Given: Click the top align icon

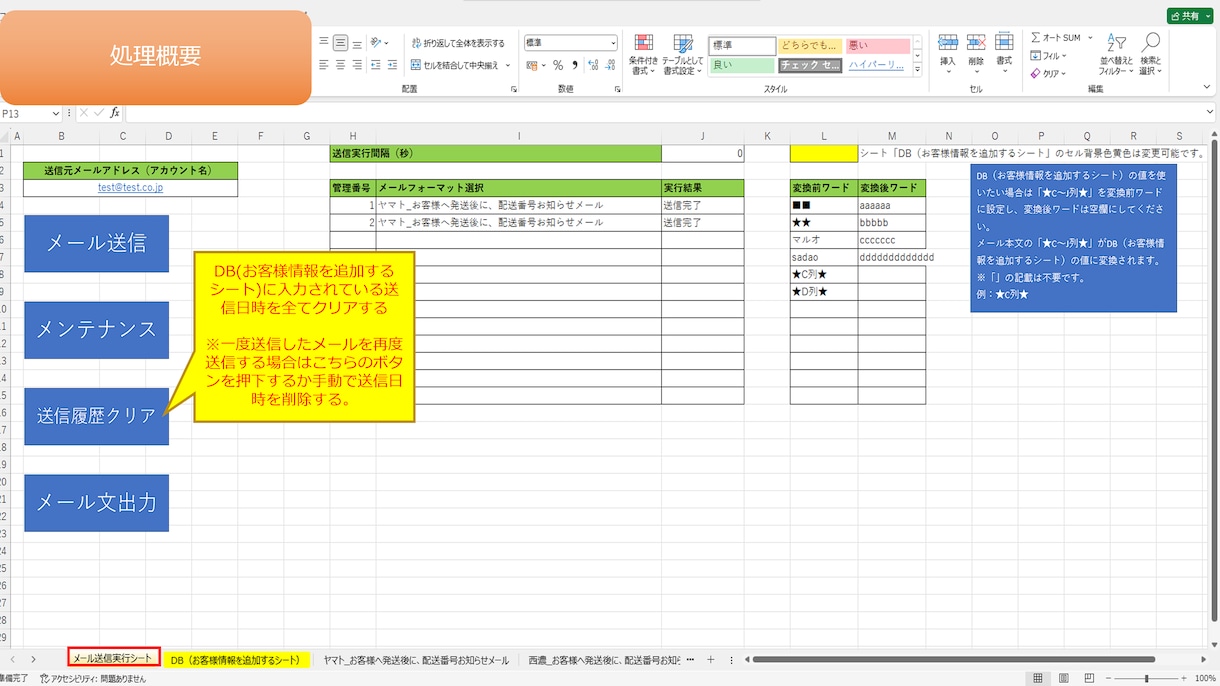Looking at the screenshot, I should (324, 43).
